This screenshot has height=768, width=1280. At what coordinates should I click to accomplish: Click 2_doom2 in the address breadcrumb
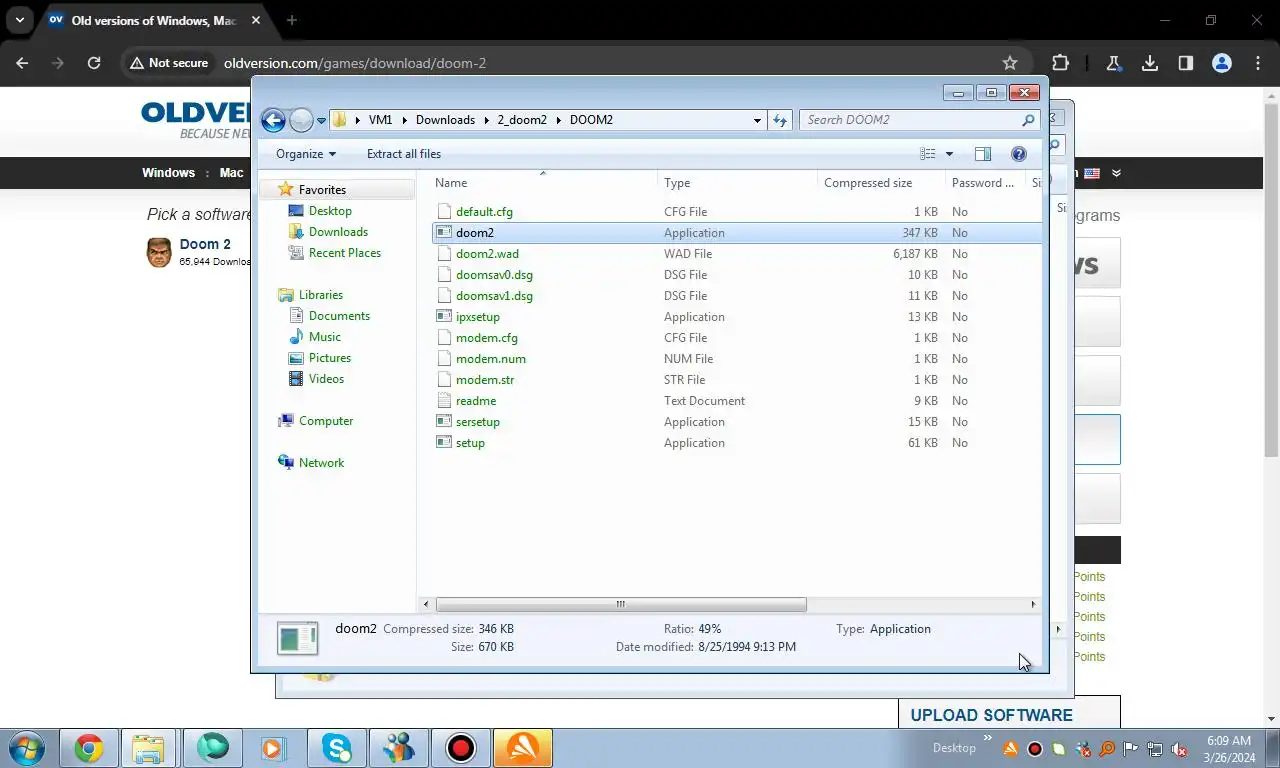tap(522, 120)
